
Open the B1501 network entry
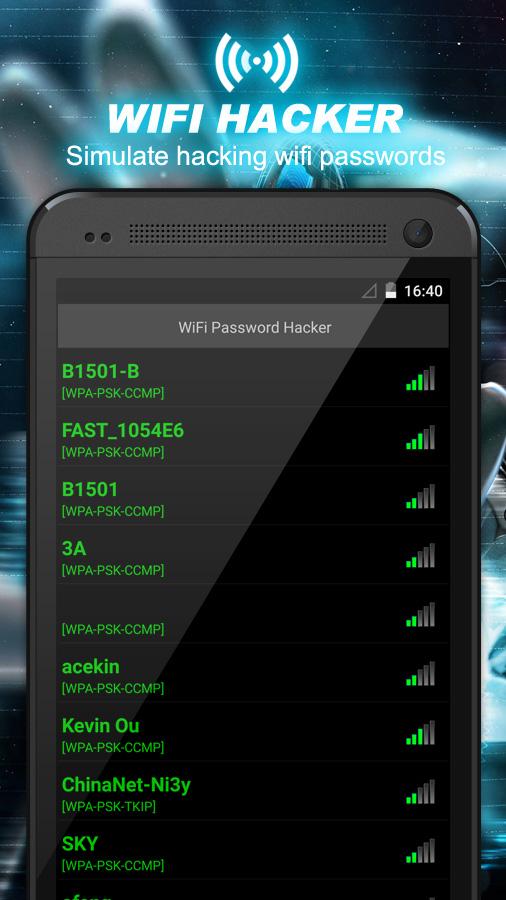[x=252, y=496]
